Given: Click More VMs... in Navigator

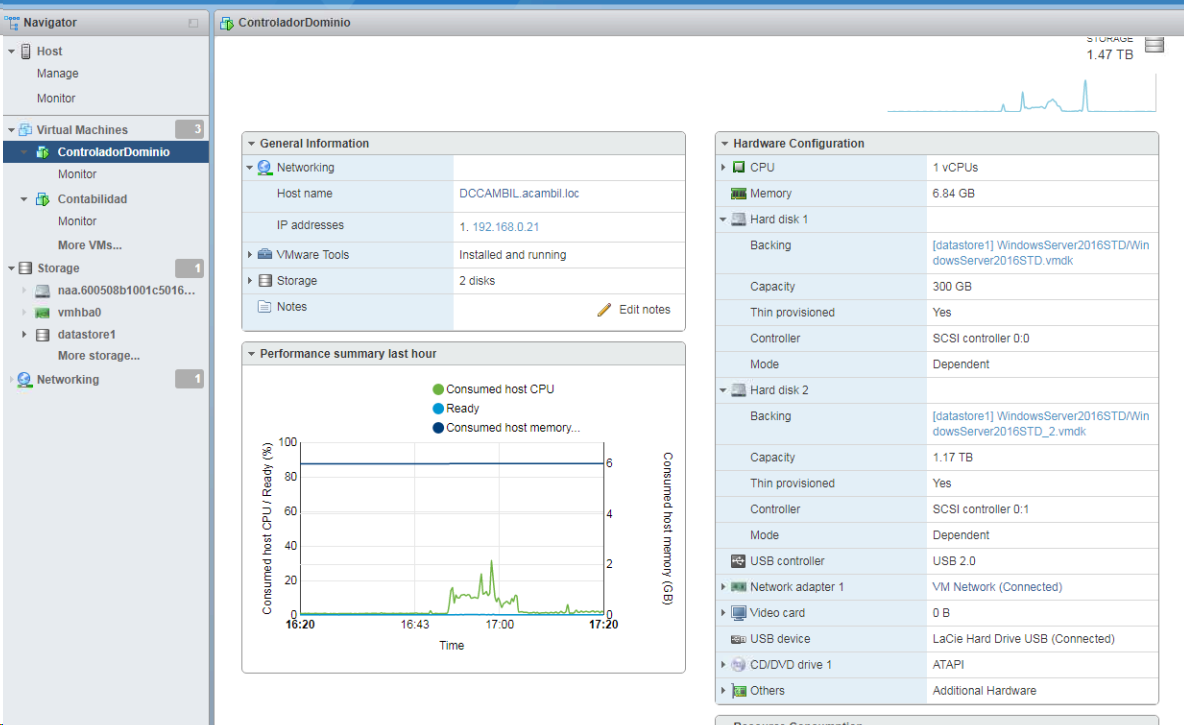Looking at the screenshot, I should [89, 245].
